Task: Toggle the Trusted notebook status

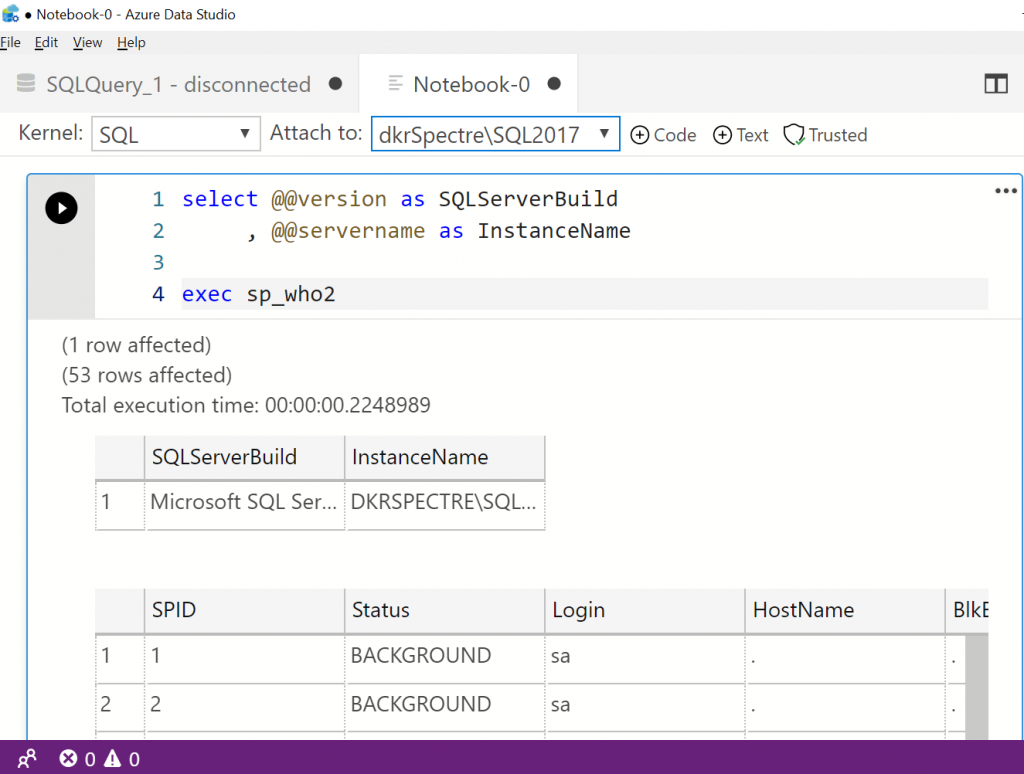Action: pyautogui.click(x=825, y=135)
